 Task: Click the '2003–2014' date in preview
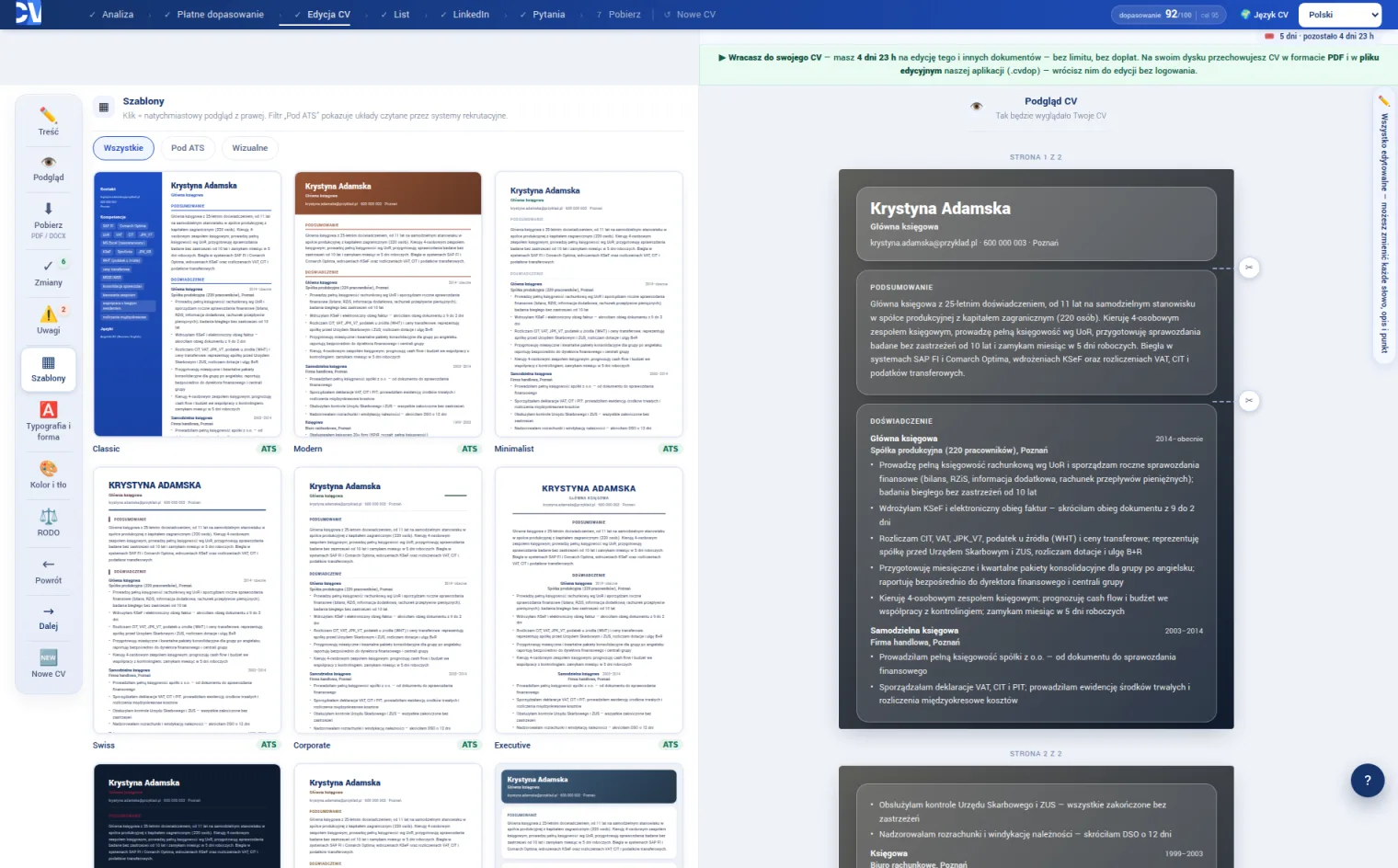tap(1184, 631)
